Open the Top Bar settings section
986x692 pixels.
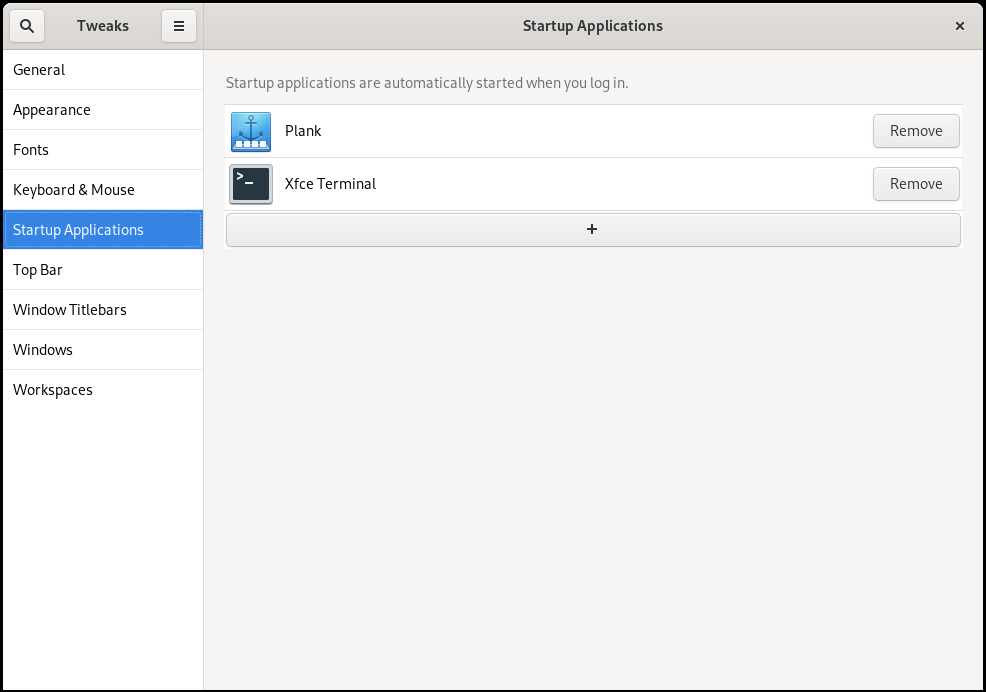[35, 269]
